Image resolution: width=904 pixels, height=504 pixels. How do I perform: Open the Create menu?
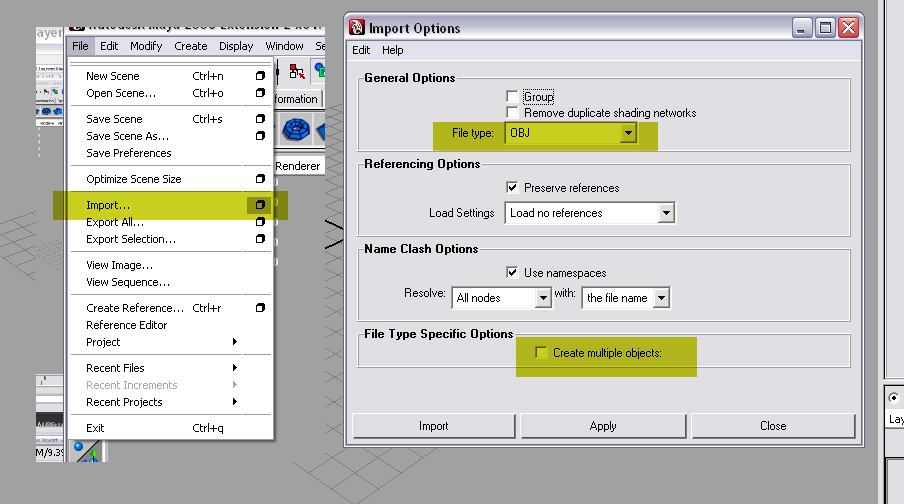(x=191, y=46)
